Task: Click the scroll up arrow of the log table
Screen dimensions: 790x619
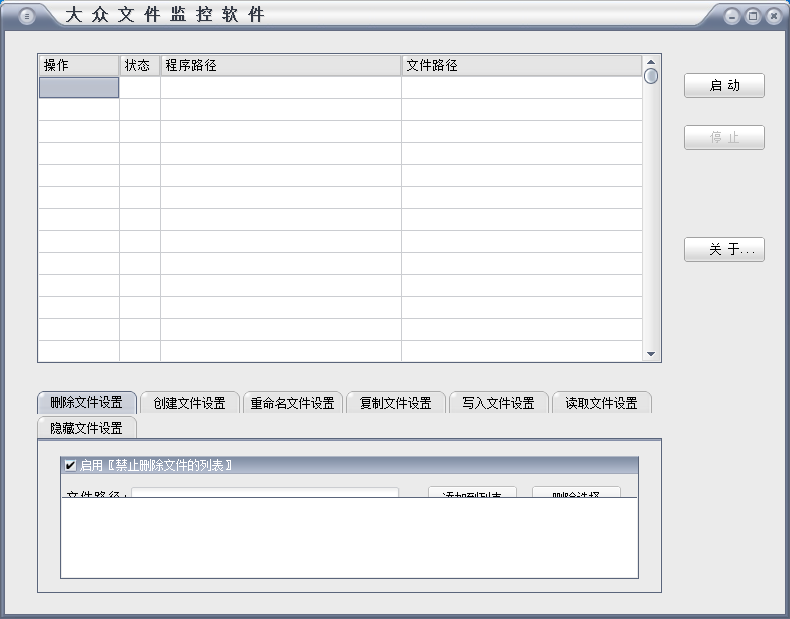Action: tap(651, 61)
